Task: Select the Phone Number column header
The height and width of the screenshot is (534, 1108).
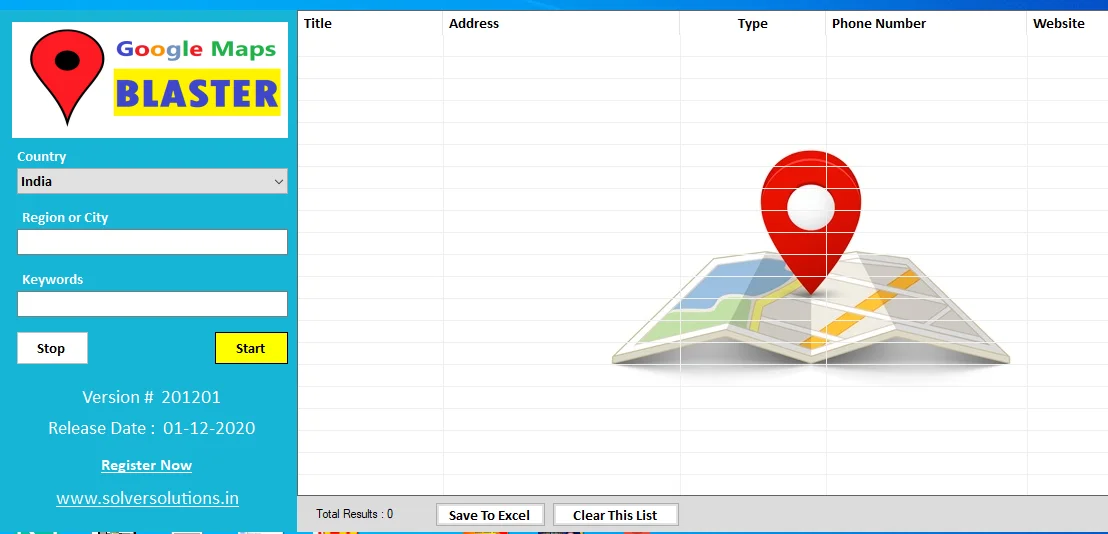Action: [879, 23]
